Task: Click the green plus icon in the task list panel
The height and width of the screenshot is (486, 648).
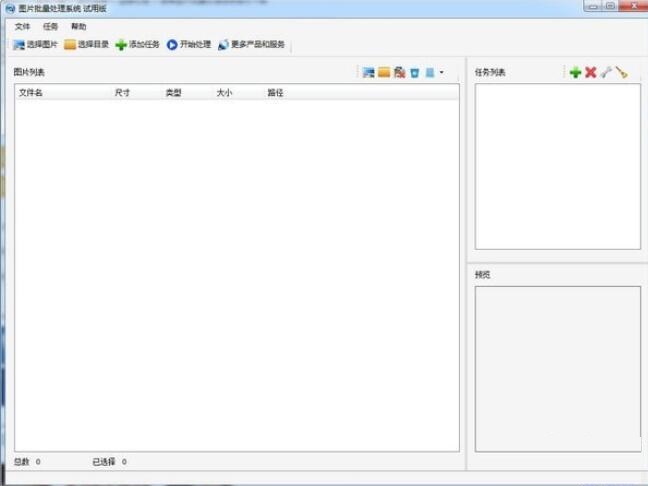Action: point(575,72)
